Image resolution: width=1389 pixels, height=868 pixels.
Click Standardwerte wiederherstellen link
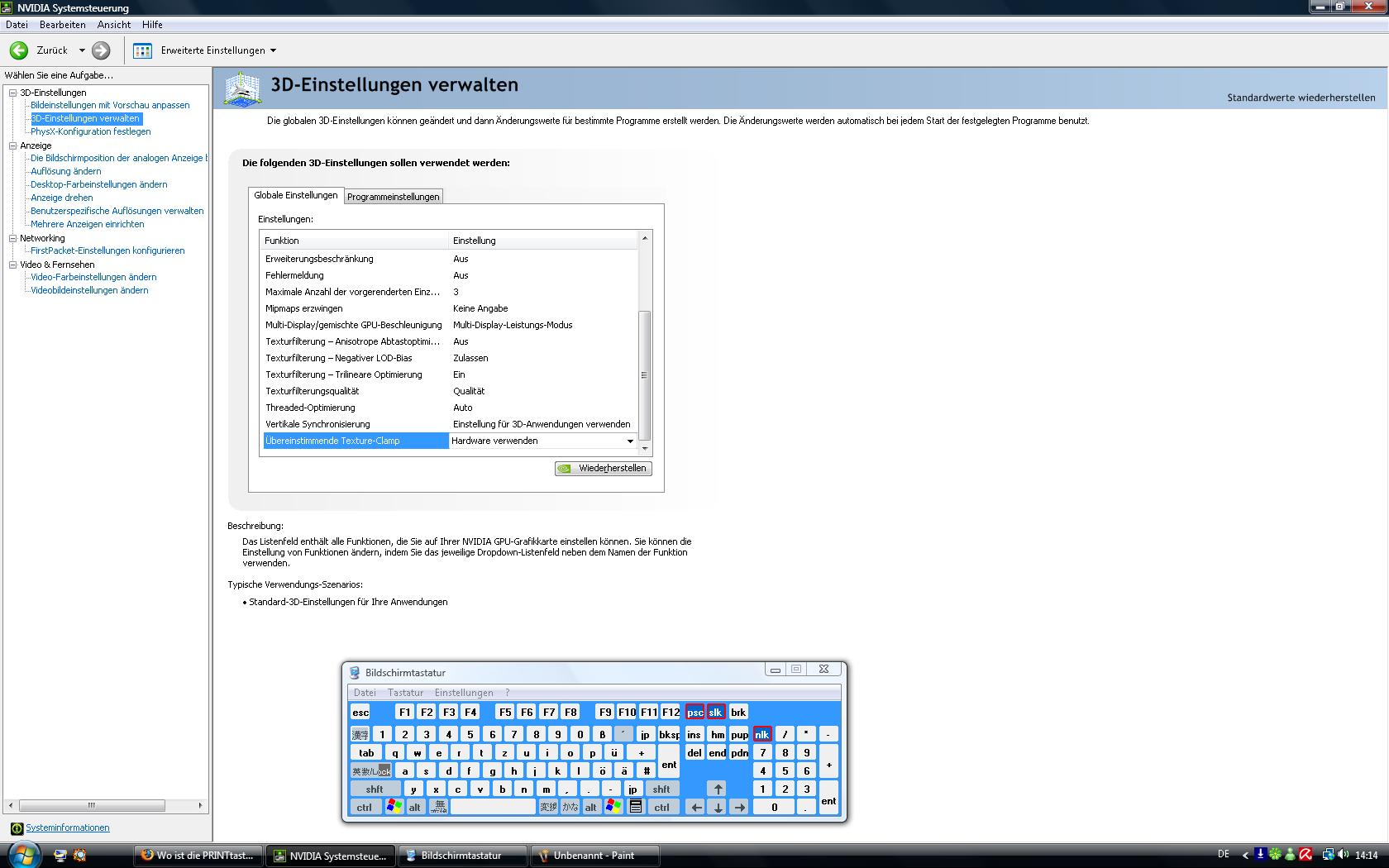point(1301,98)
